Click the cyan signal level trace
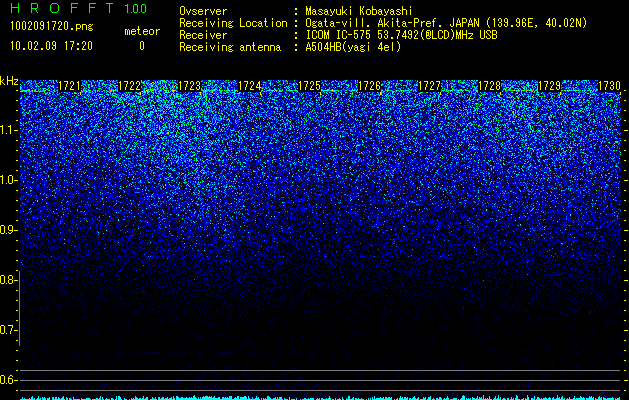Viewport: 629px width, 400px height. (321, 398)
